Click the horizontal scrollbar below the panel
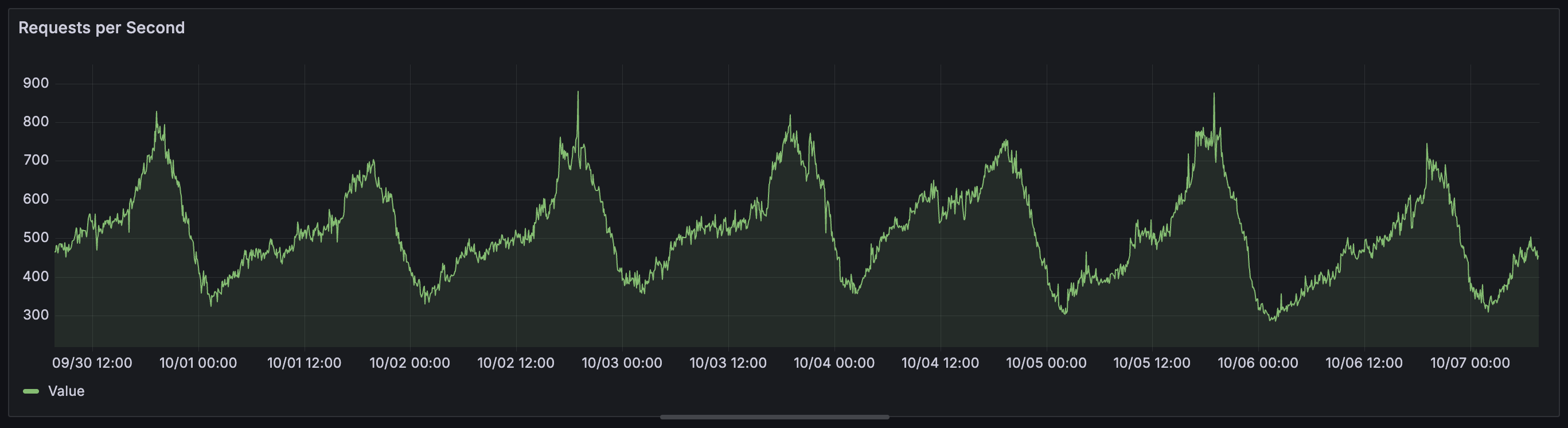 [774, 417]
